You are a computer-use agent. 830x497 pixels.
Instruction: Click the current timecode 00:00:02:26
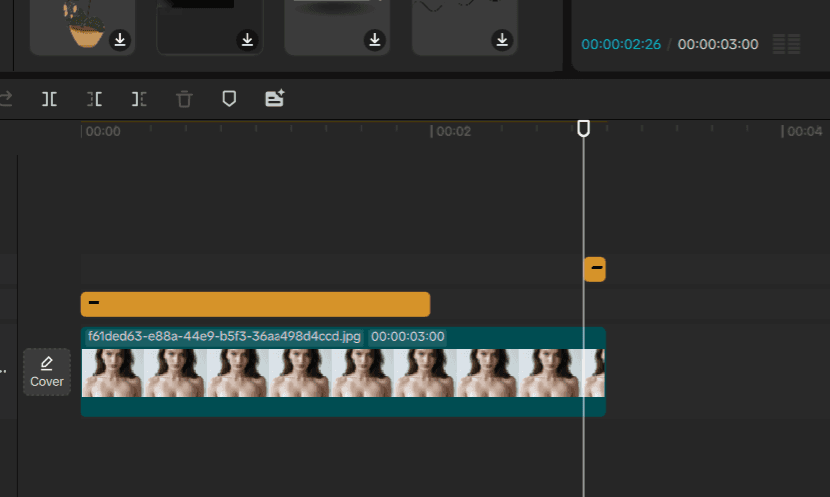click(x=621, y=44)
